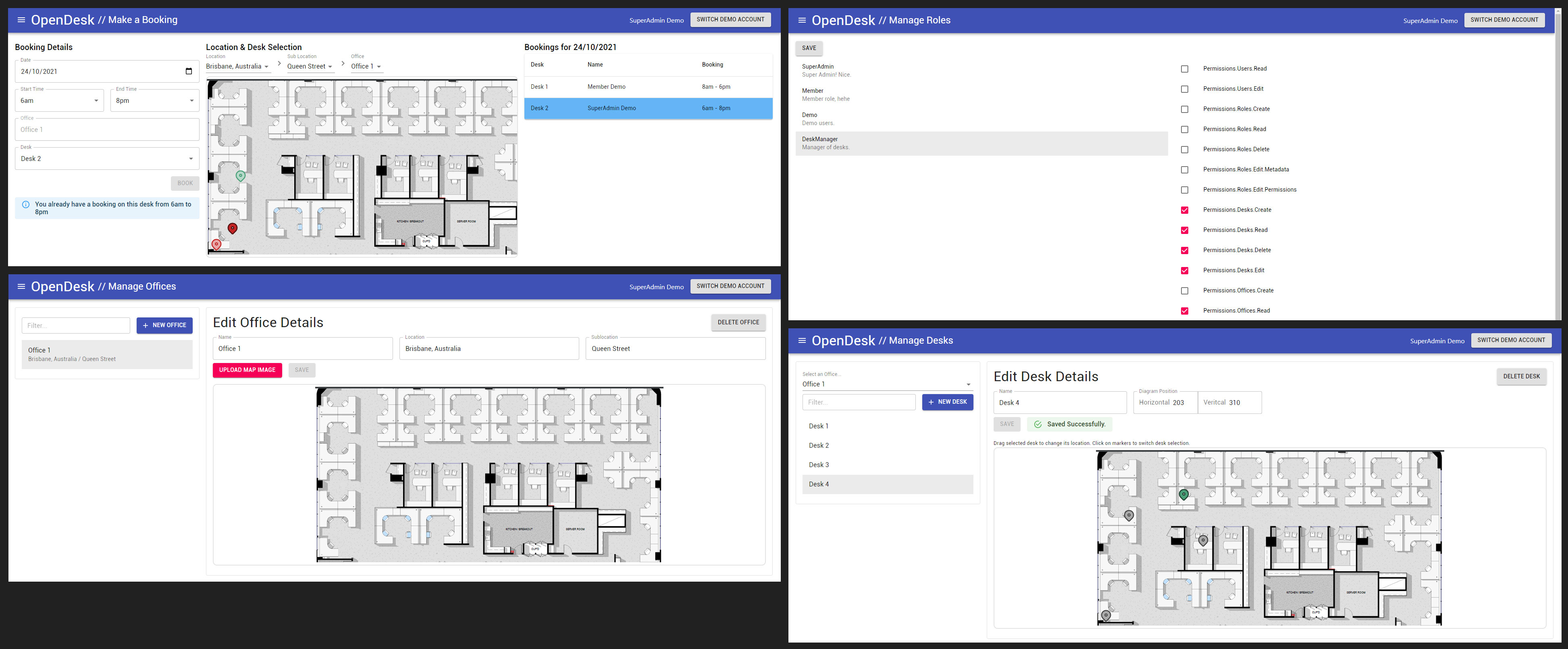
Task: Click green desk marker on Manage Desks map
Action: click(x=1183, y=494)
